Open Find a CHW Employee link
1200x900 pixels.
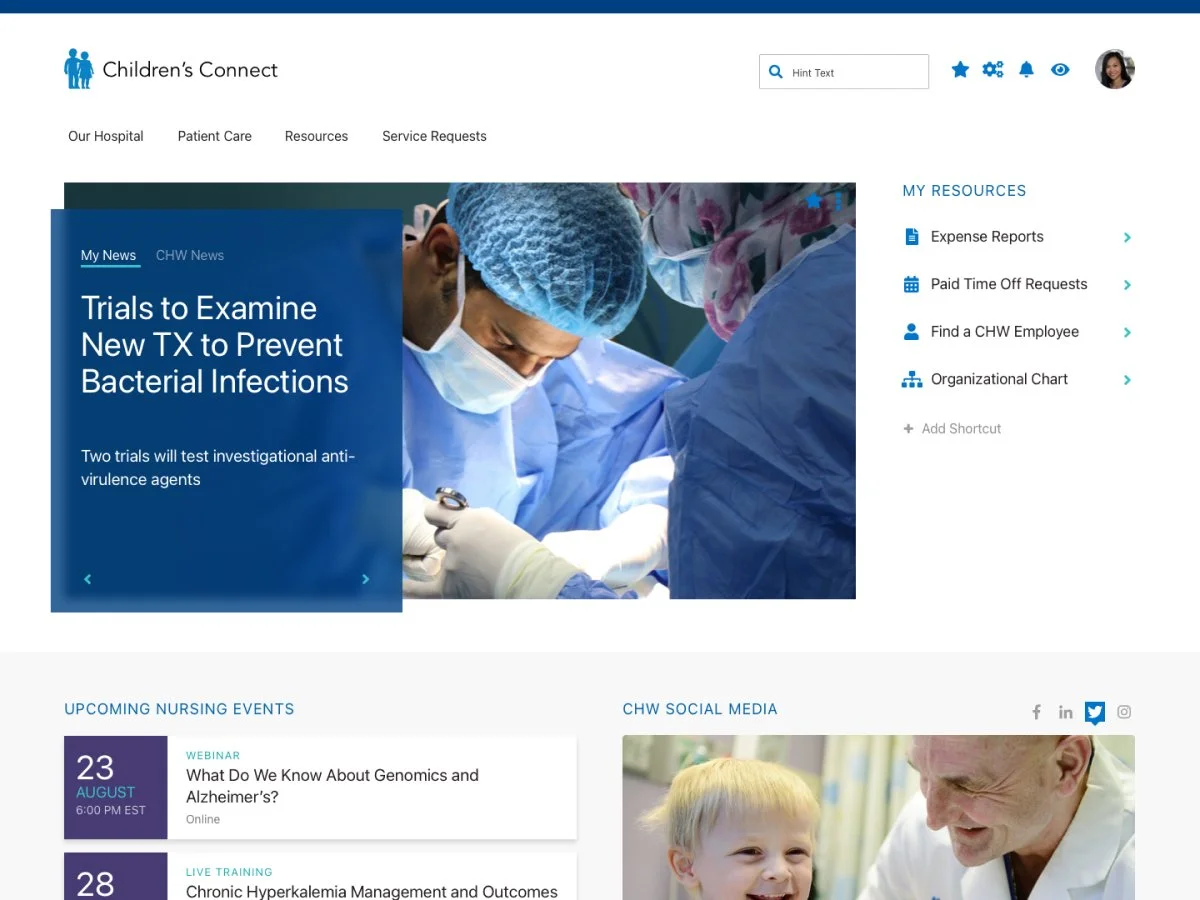[x=1005, y=332]
